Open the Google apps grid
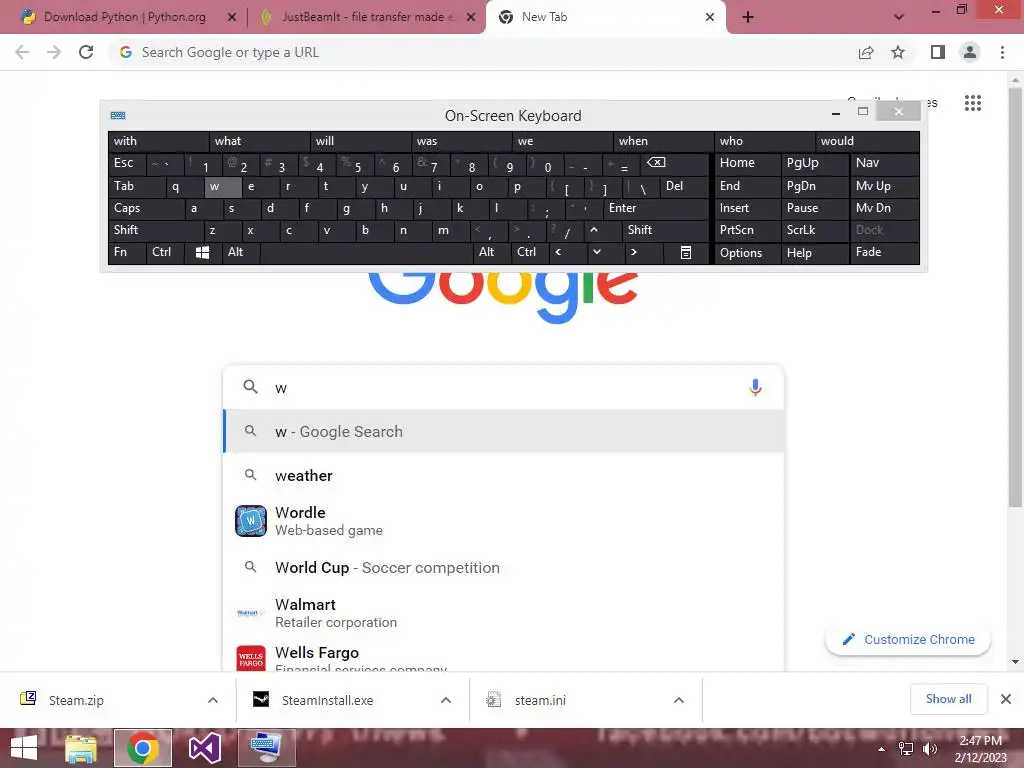Image resolution: width=1024 pixels, height=768 pixels. [x=972, y=103]
